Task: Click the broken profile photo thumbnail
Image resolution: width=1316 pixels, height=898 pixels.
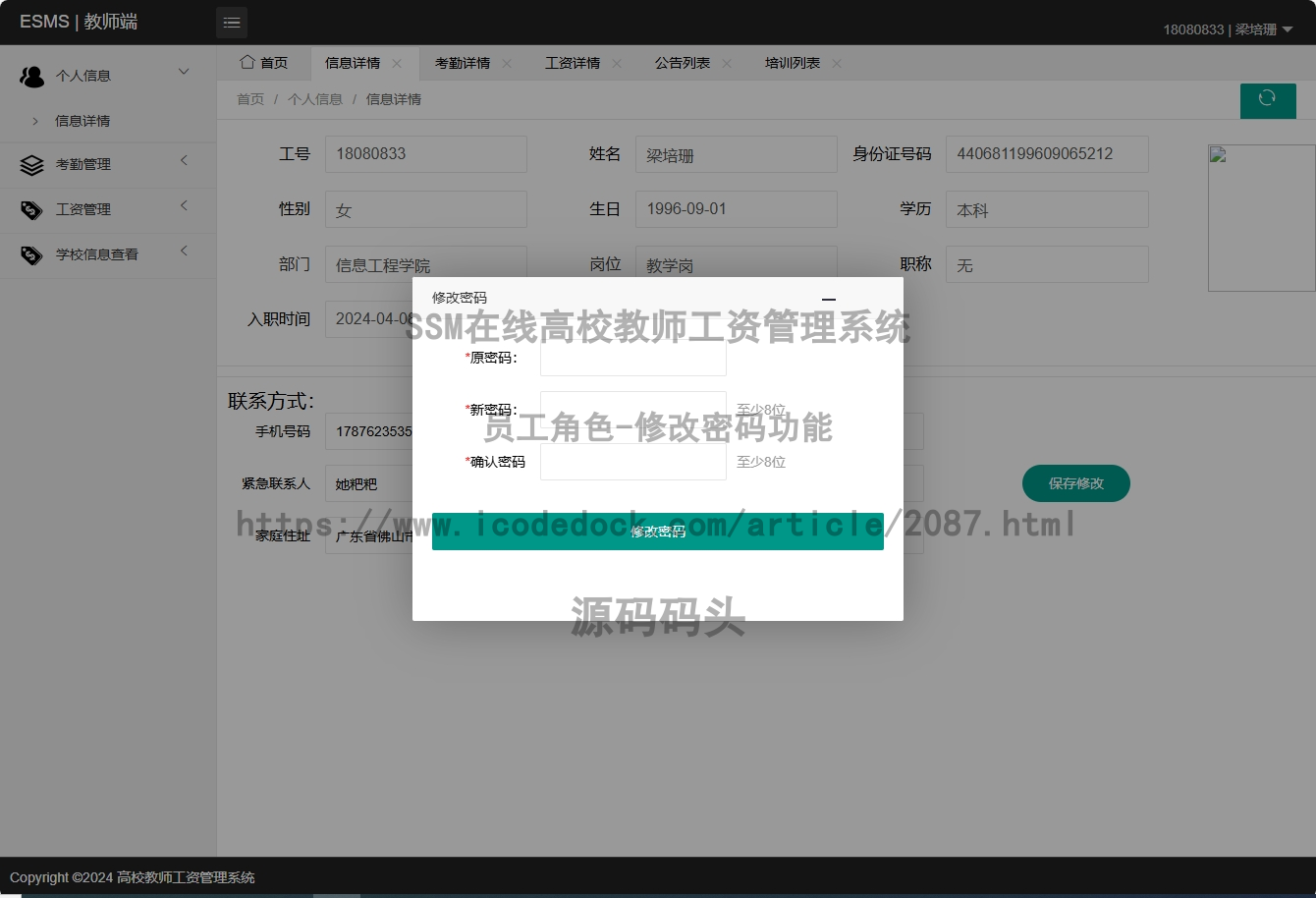Action: tap(1261, 218)
